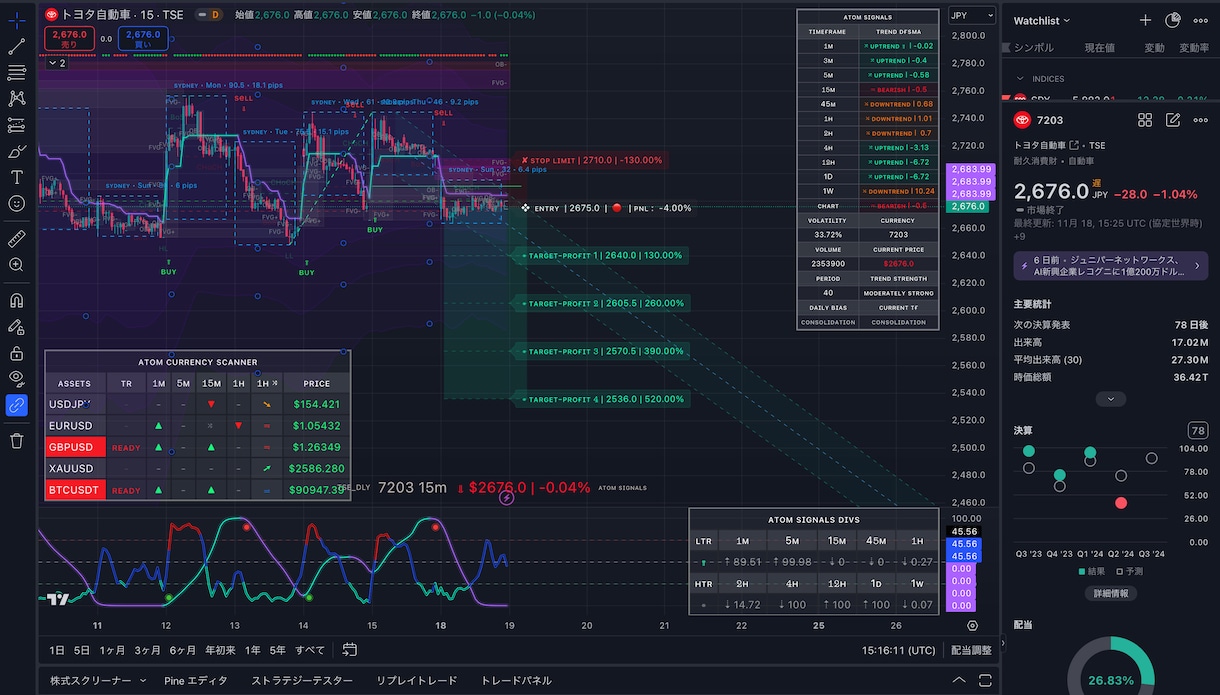Image resolution: width=1220 pixels, height=695 pixels.
Task: Click the red sell 2,676.0 button
Action: (x=69, y=39)
